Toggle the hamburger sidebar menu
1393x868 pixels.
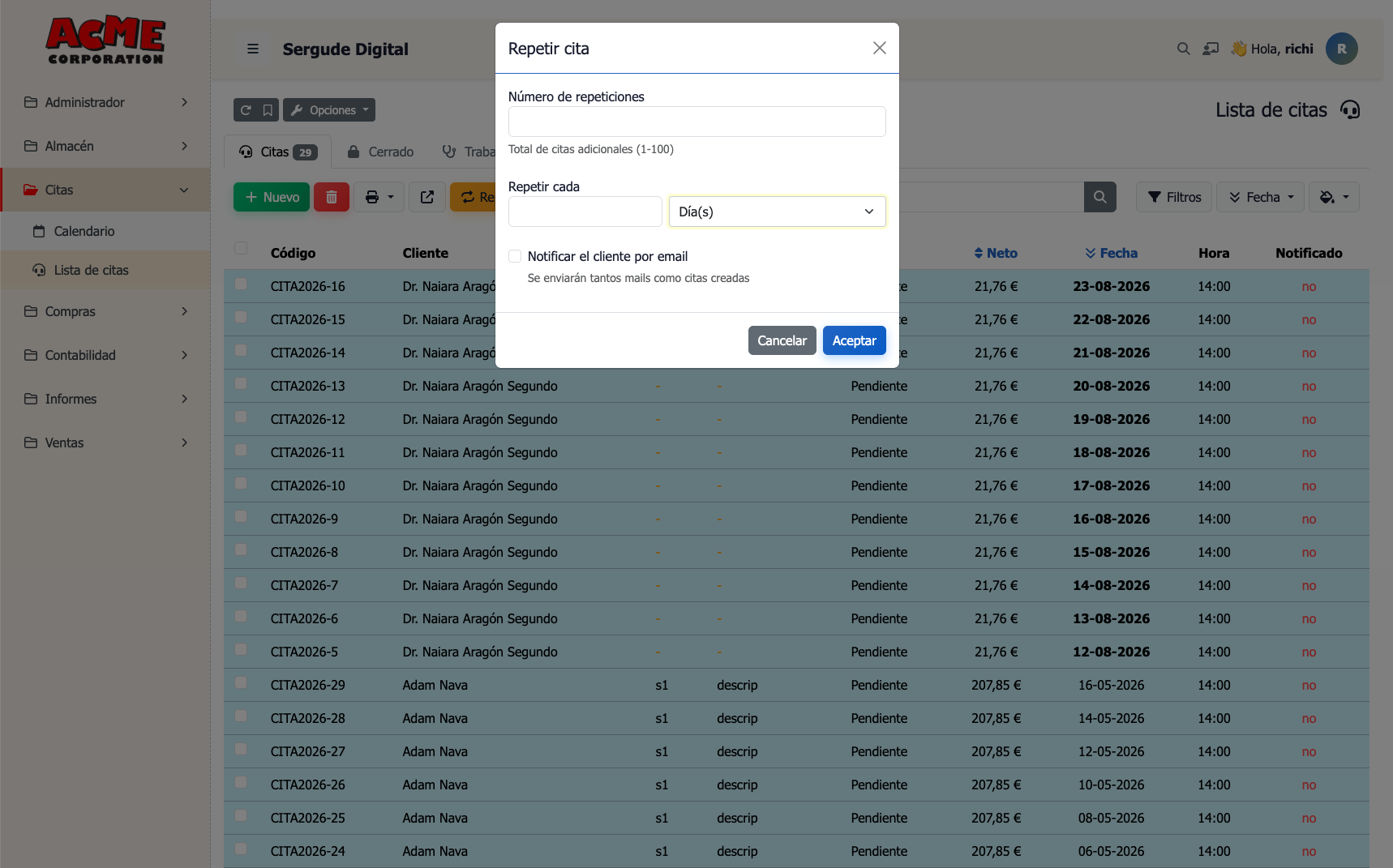[x=253, y=49]
